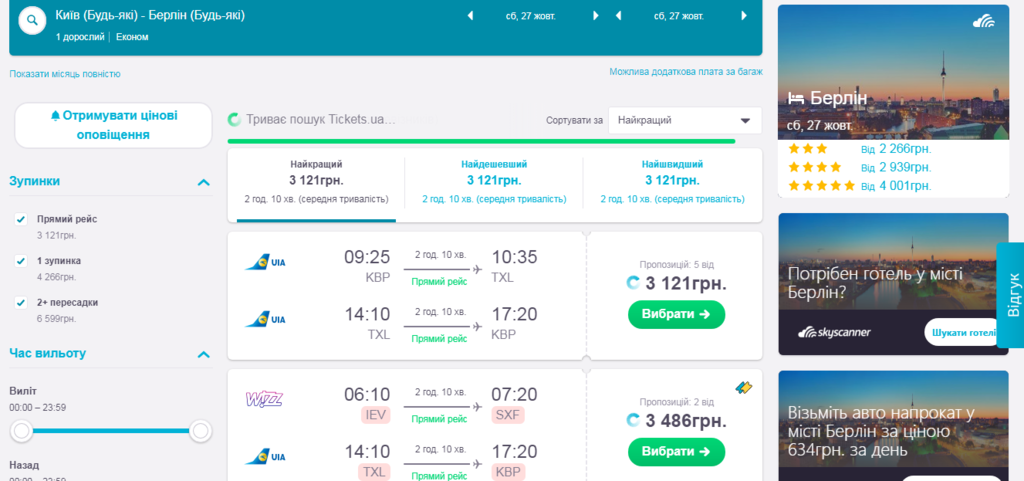This screenshot has width=1024, height=481.
Task: Go to next departure date arrow
Action: [596, 16]
